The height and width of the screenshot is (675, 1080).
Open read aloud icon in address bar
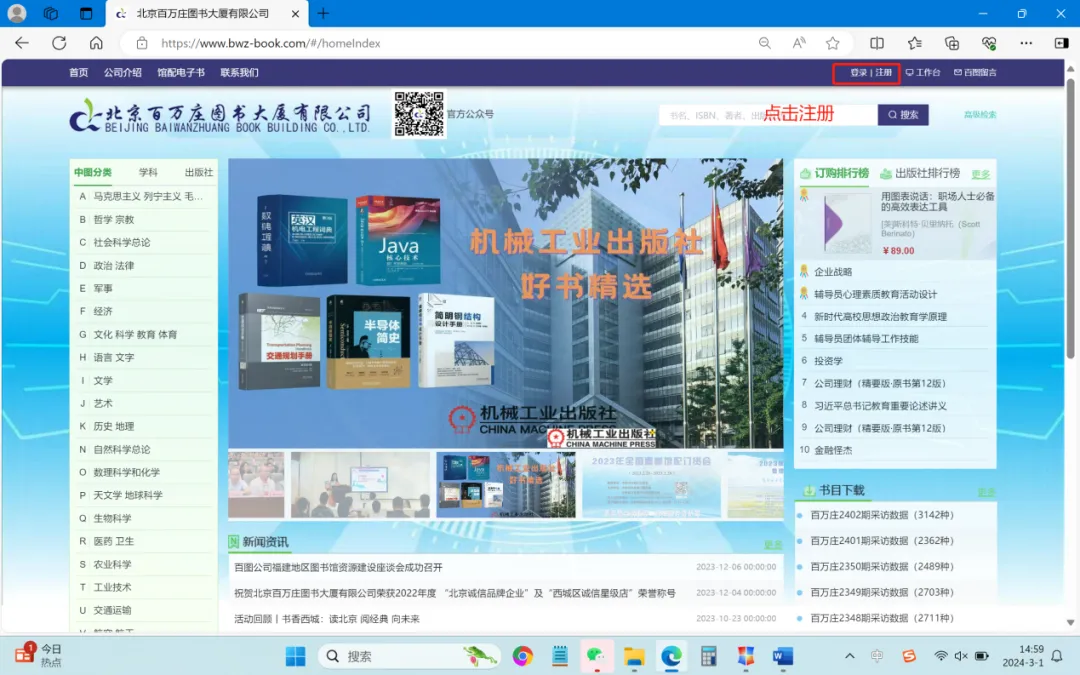coord(799,43)
